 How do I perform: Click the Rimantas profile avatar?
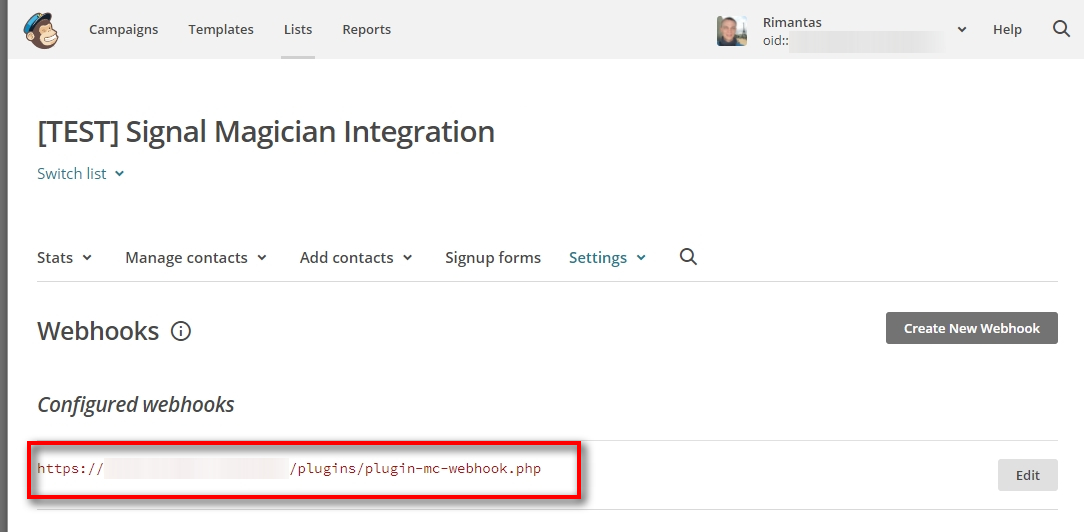[732, 30]
